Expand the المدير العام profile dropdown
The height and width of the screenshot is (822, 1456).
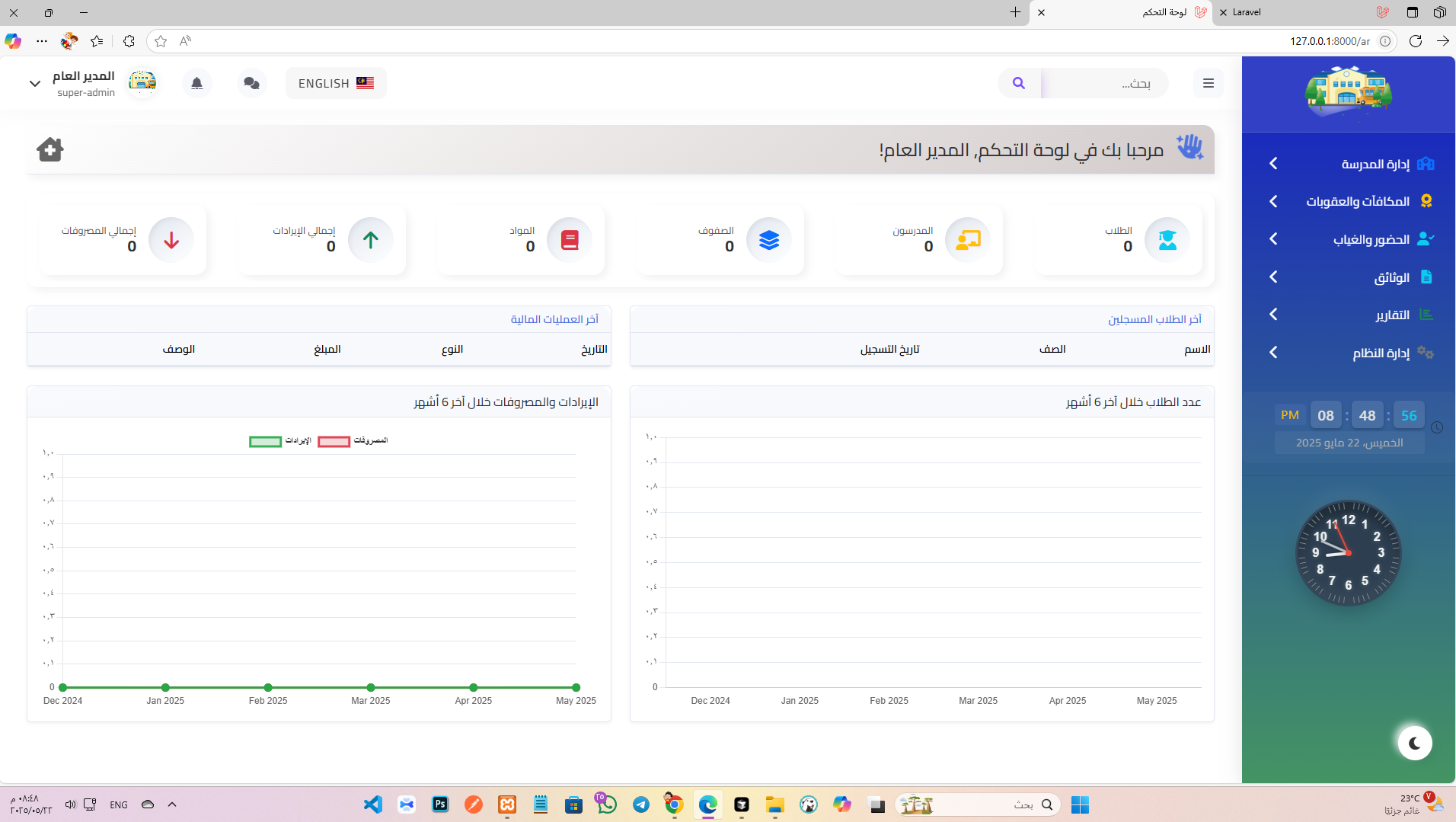[x=34, y=83]
